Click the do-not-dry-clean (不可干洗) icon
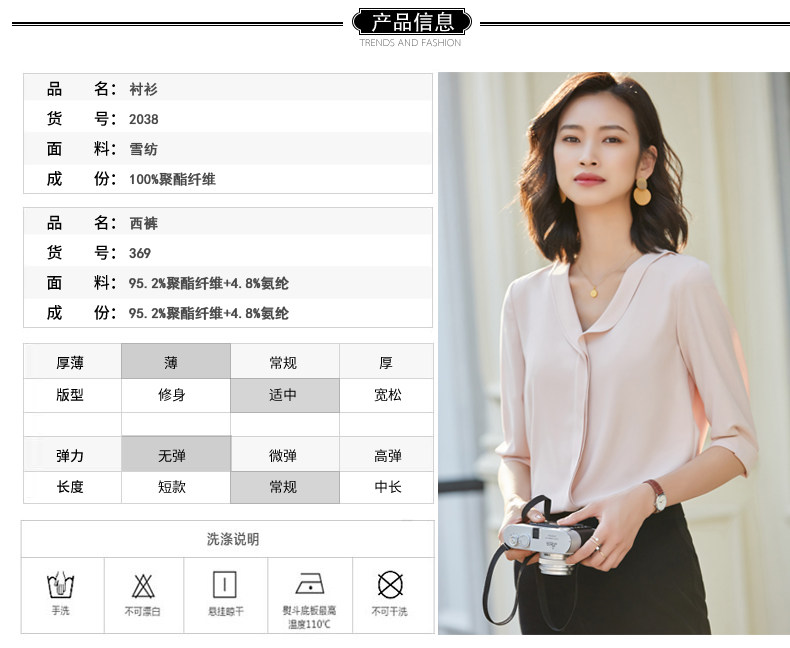This screenshot has height=648, width=790. [x=390, y=585]
